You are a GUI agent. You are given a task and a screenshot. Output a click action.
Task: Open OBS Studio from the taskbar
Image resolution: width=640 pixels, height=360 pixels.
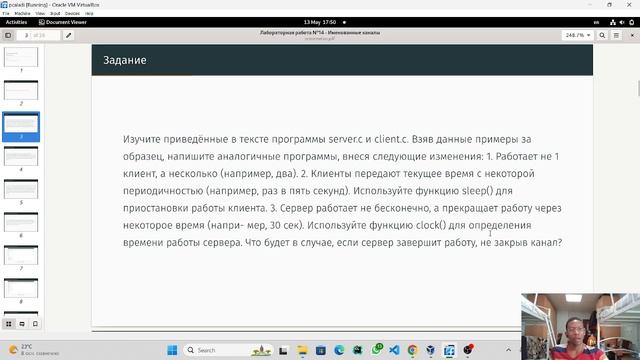click(468, 350)
